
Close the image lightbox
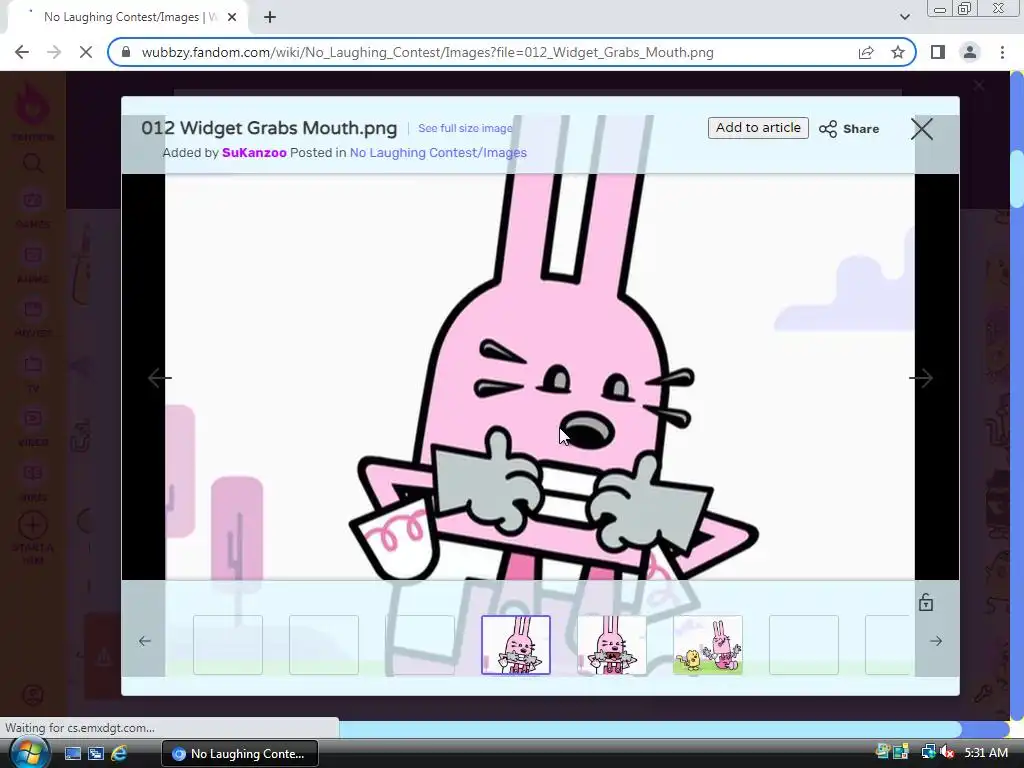click(921, 129)
